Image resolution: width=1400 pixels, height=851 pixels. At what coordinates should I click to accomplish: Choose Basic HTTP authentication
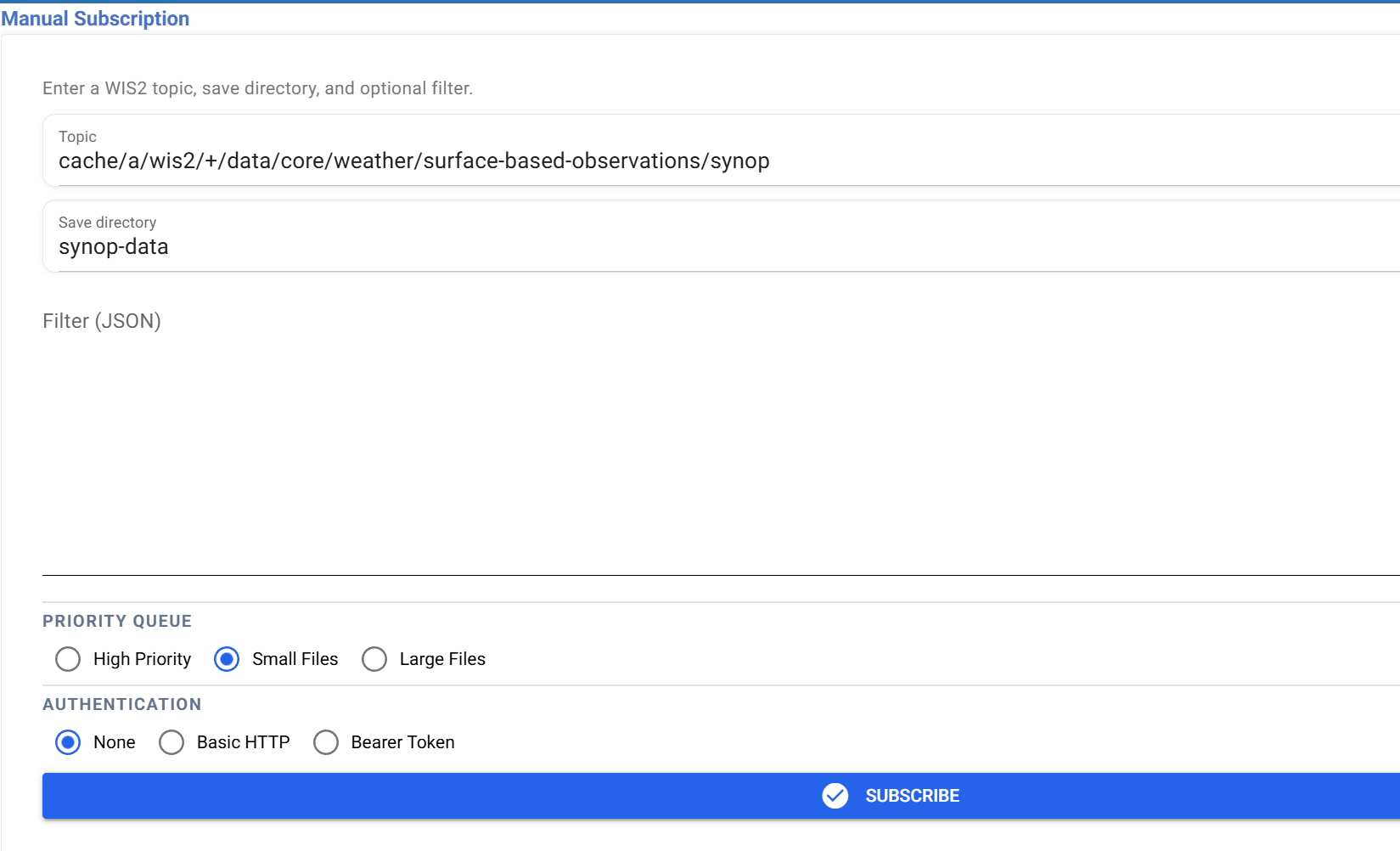pos(171,742)
